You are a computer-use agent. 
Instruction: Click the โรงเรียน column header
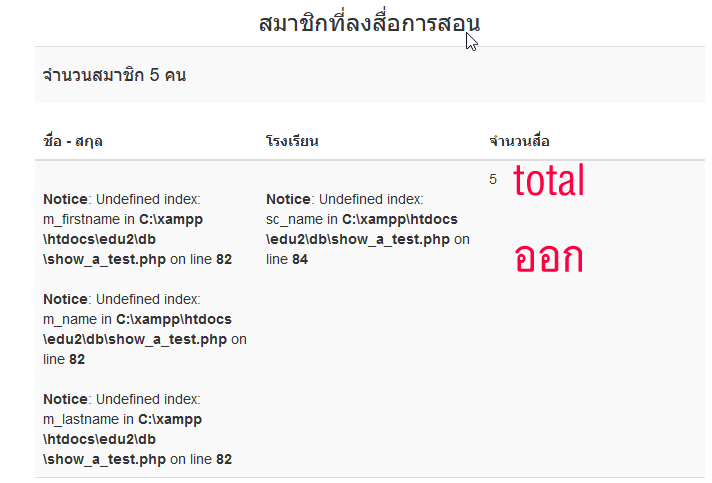292,141
